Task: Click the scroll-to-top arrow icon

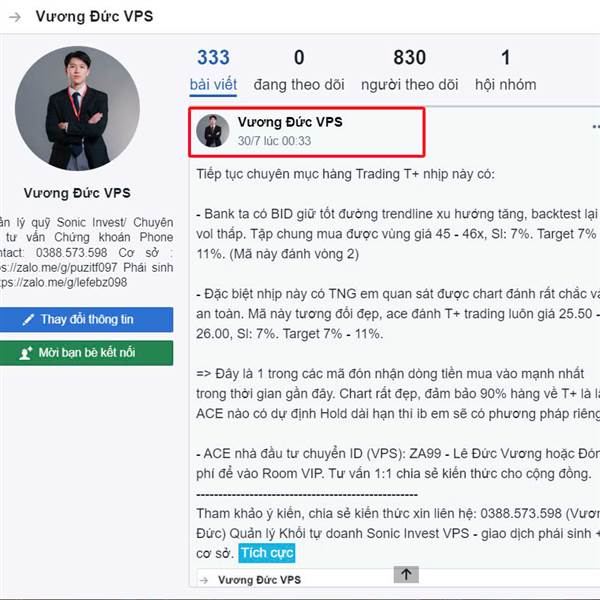Action: tap(406, 574)
